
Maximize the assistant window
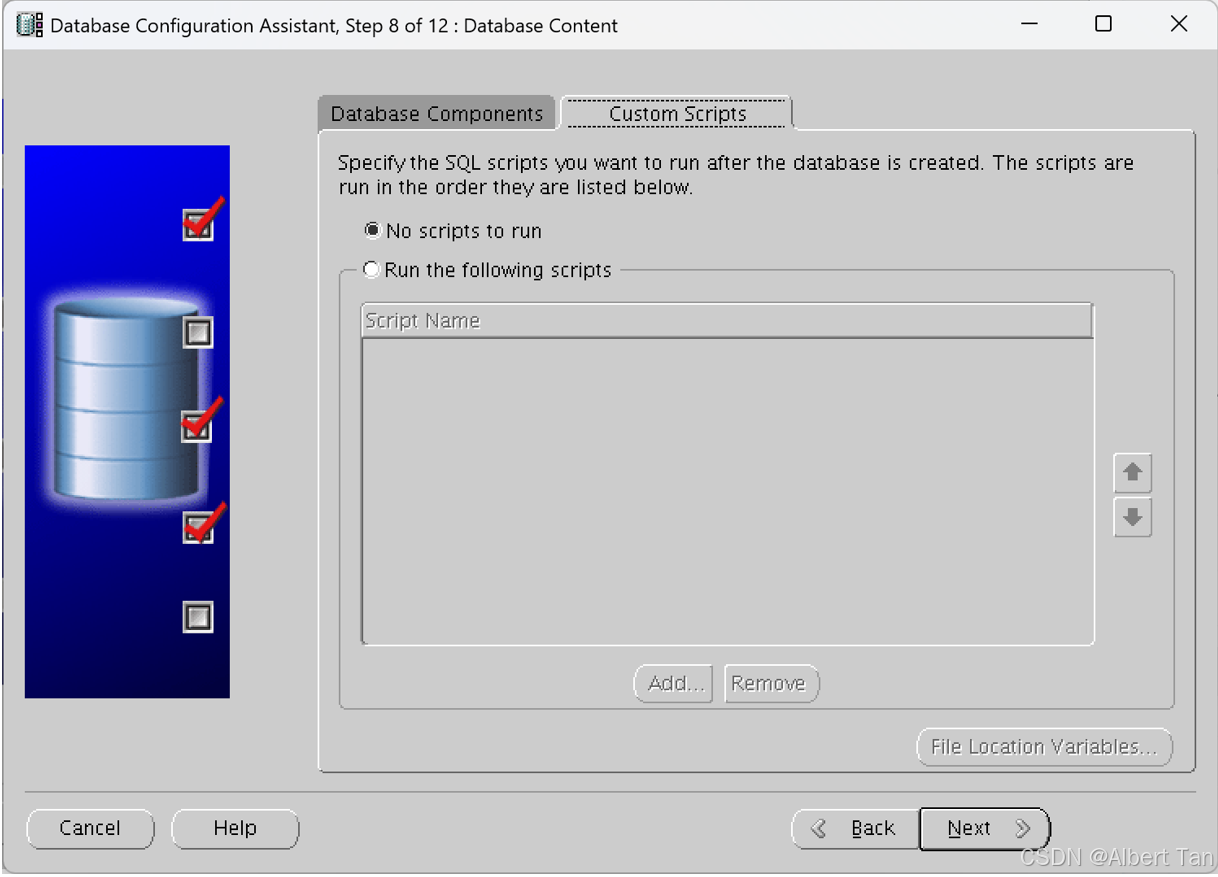(x=1104, y=24)
